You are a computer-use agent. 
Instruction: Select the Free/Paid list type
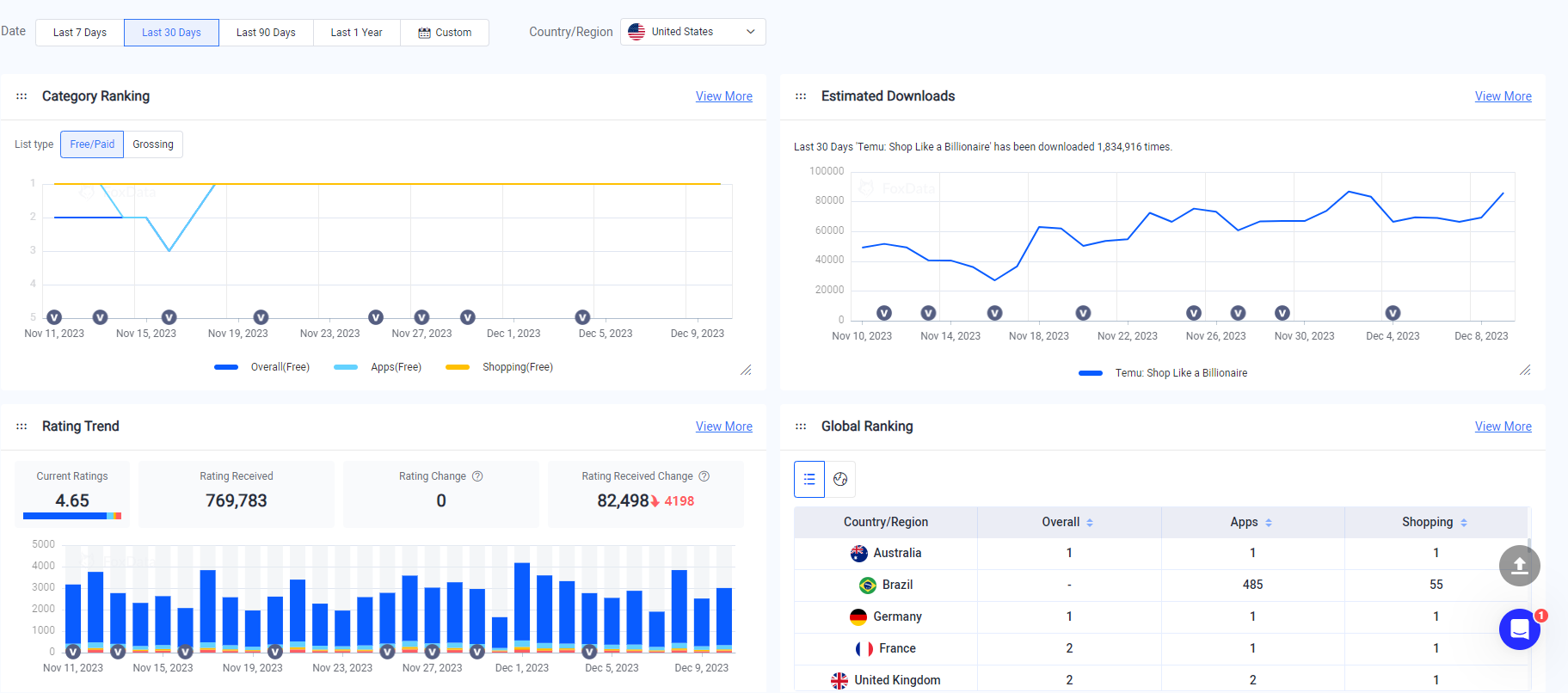pyautogui.click(x=92, y=144)
